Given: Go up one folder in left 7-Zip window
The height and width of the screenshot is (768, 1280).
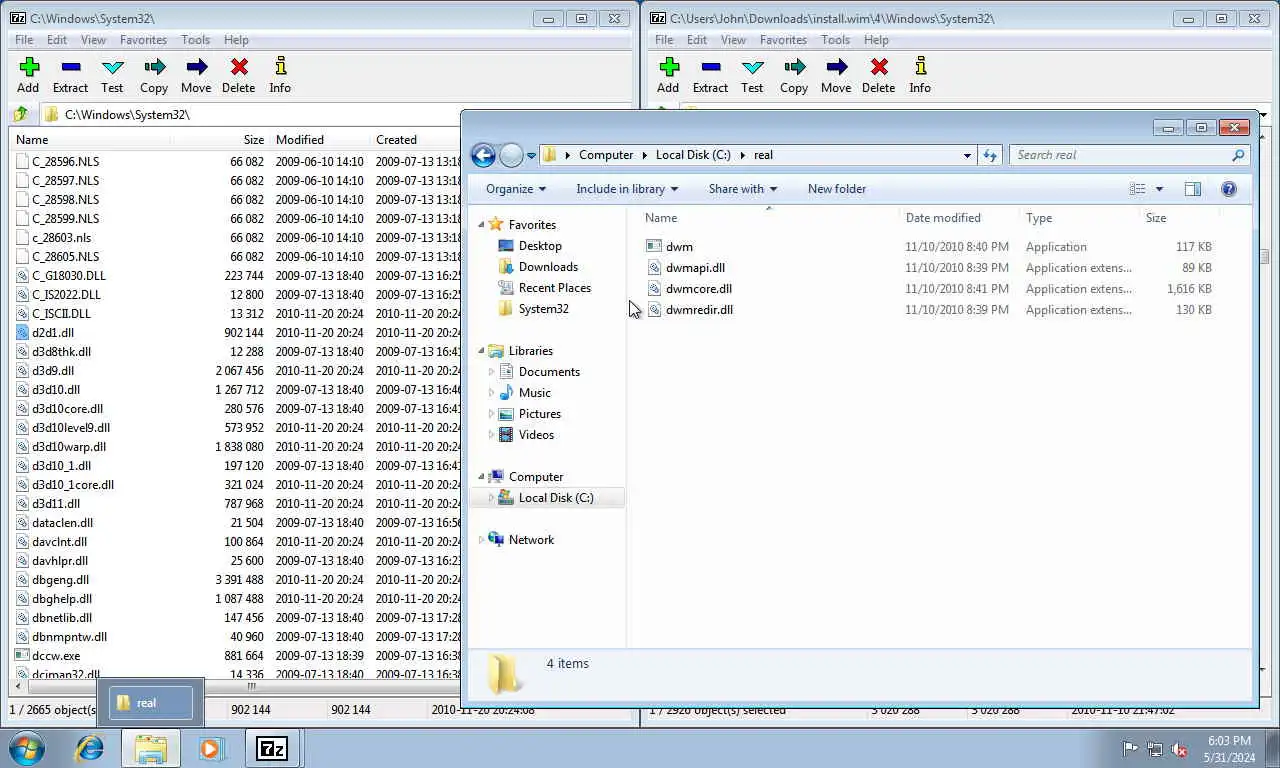Looking at the screenshot, I should point(20,114).
